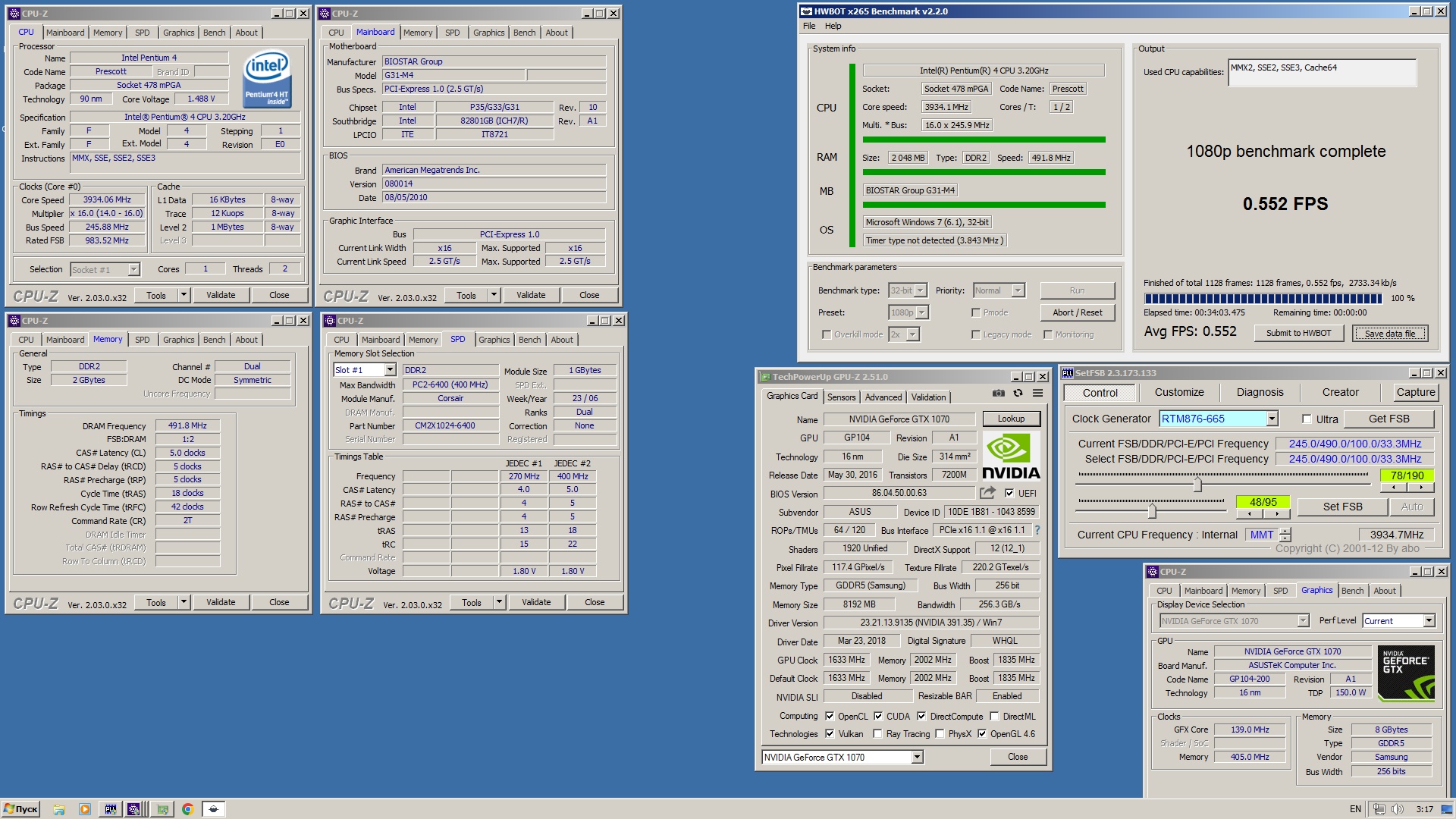
Task: Switch to Advanced tab in GPU-Z
Action: tap(883, 397)
